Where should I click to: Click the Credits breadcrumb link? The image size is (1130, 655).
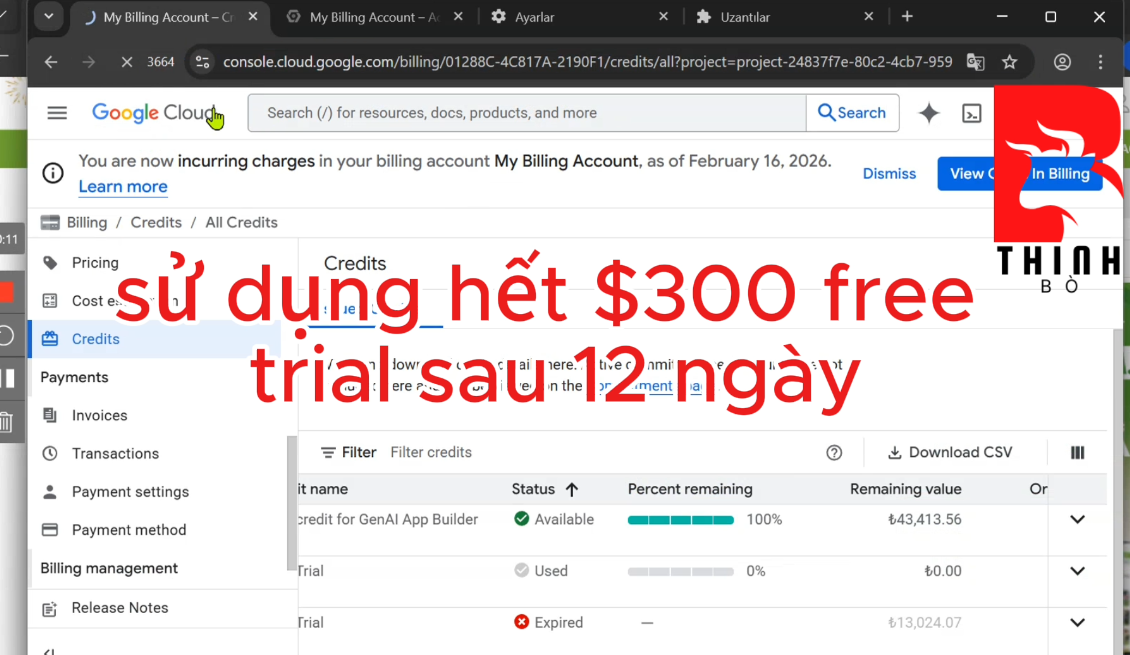coord(156,223)
